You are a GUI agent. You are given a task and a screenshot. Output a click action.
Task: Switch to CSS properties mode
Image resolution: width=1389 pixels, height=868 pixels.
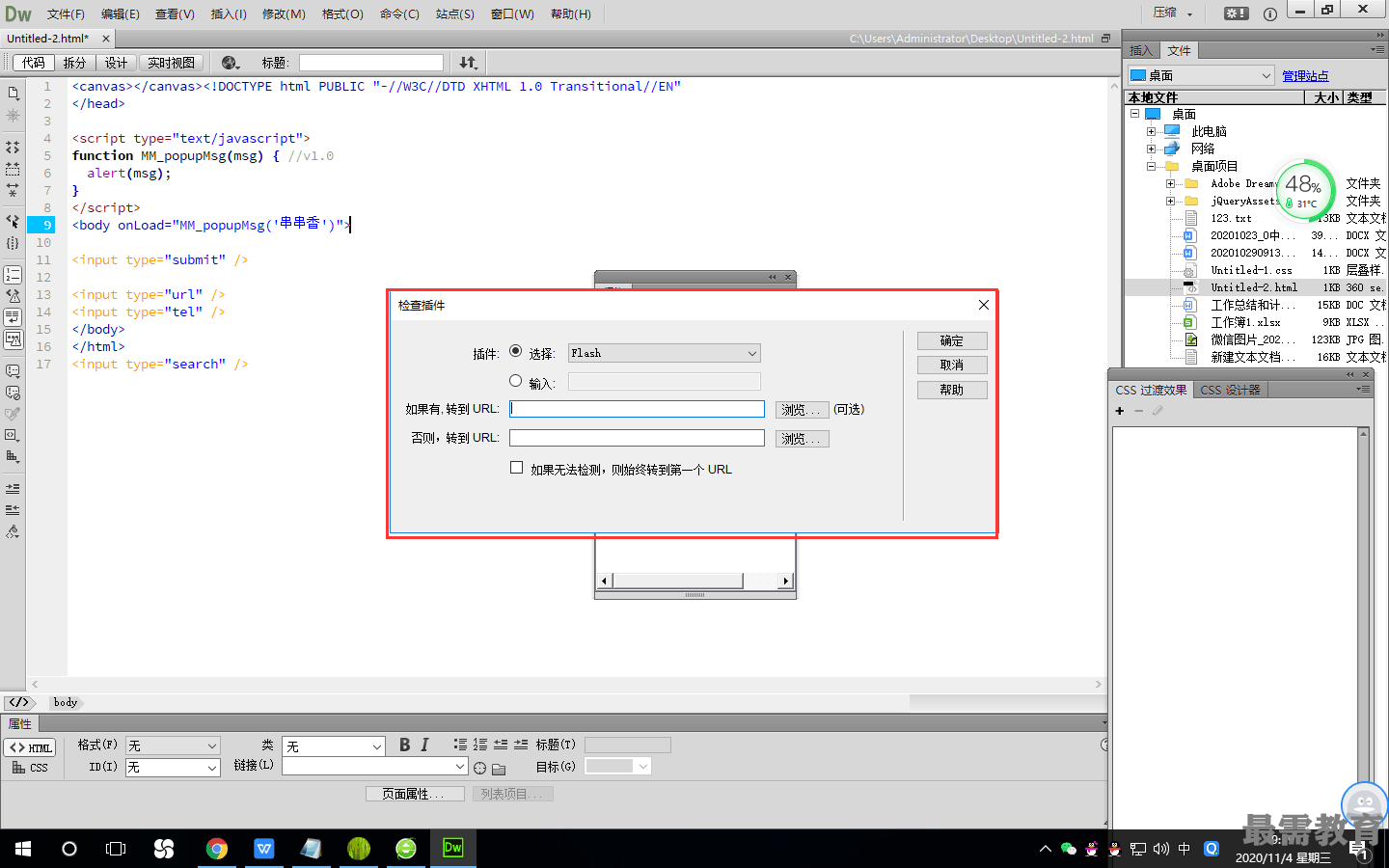(x=30, y=768)
